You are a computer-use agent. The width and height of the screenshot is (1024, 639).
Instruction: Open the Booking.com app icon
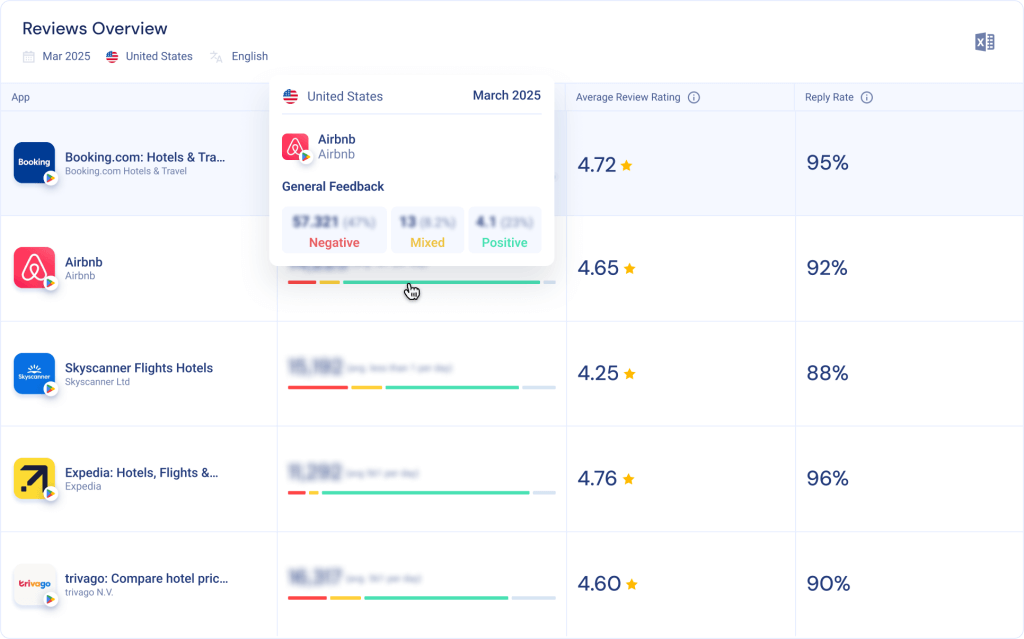[34, 162]
